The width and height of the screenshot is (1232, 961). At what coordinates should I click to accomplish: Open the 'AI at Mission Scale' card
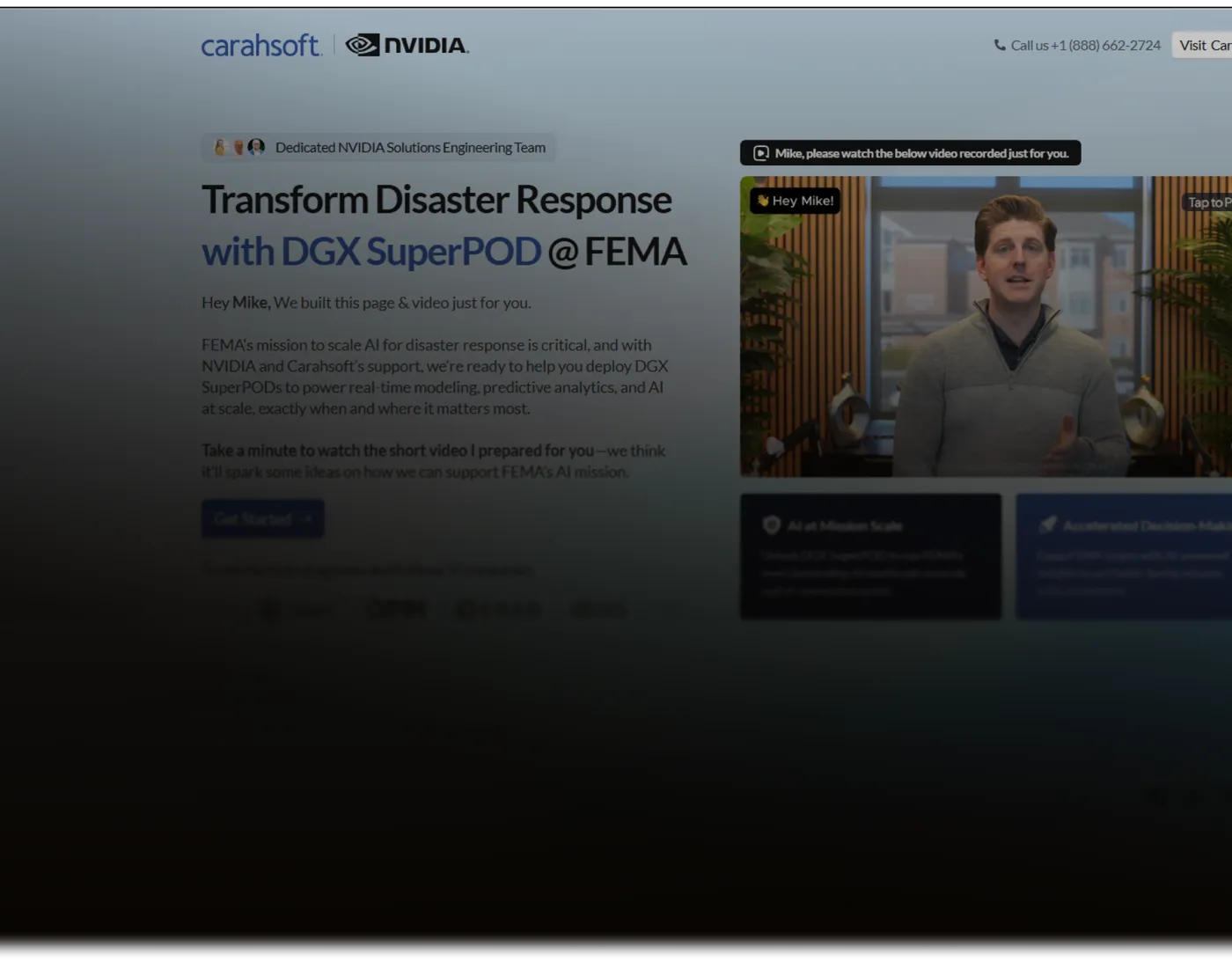click(870, 556)
